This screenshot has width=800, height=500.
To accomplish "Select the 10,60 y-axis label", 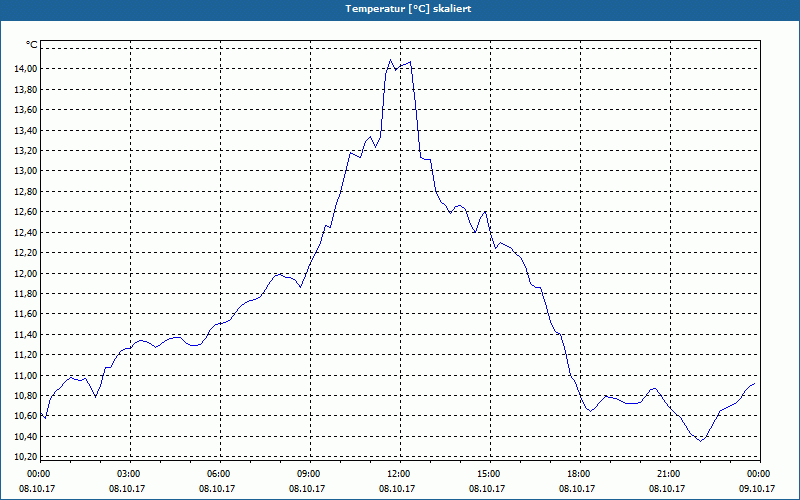I will coord(25,416).
